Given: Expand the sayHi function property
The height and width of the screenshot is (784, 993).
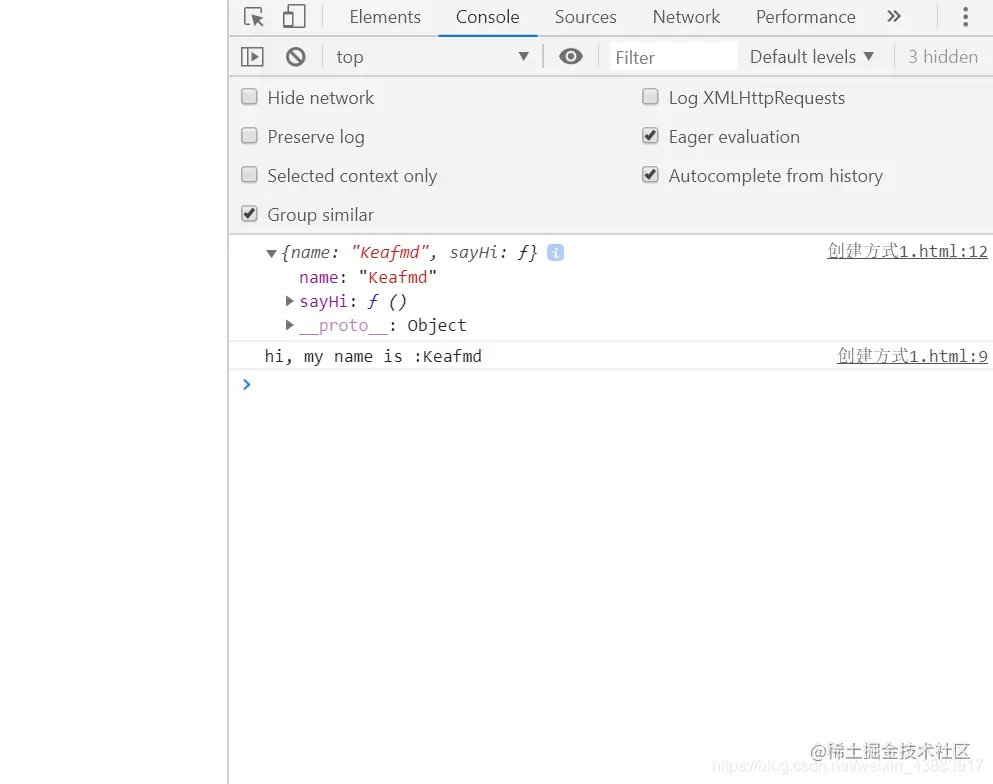Looking at the screenshot, I should click(x=289, y=301).
